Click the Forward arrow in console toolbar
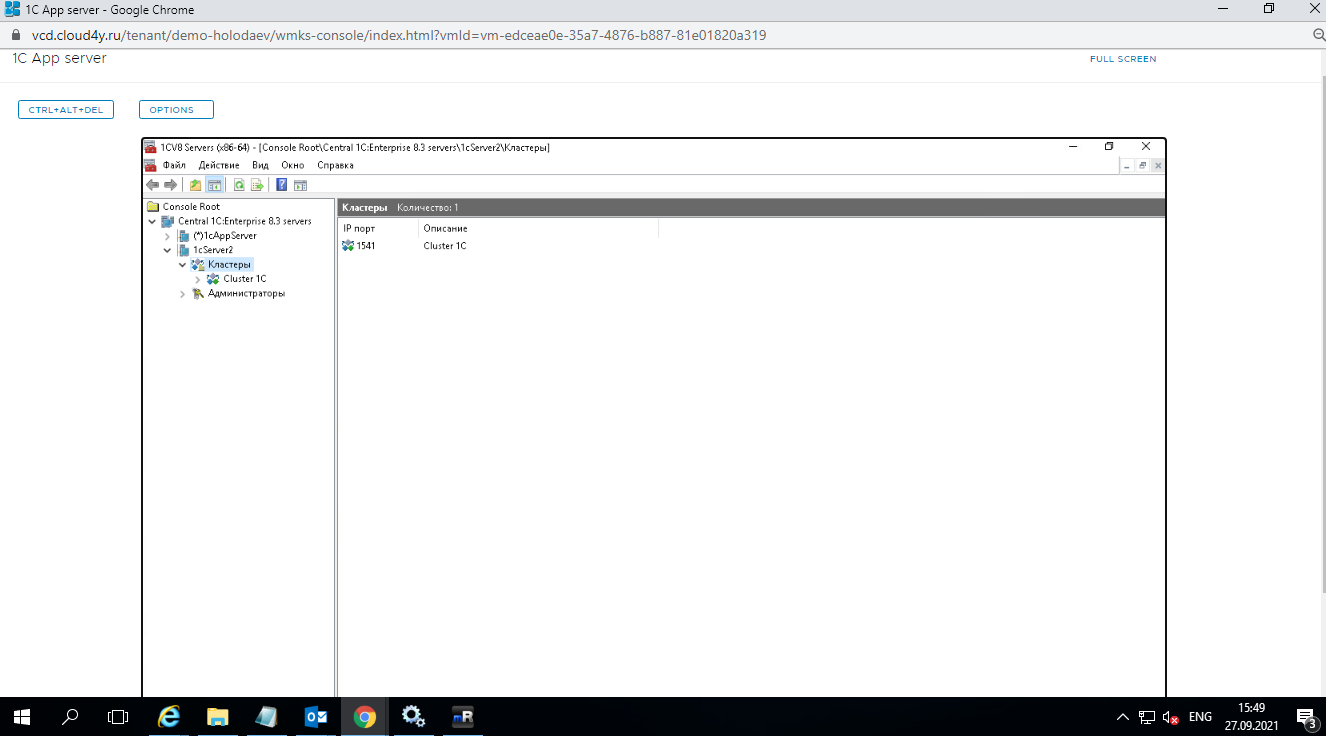 [x=170, y=185]
